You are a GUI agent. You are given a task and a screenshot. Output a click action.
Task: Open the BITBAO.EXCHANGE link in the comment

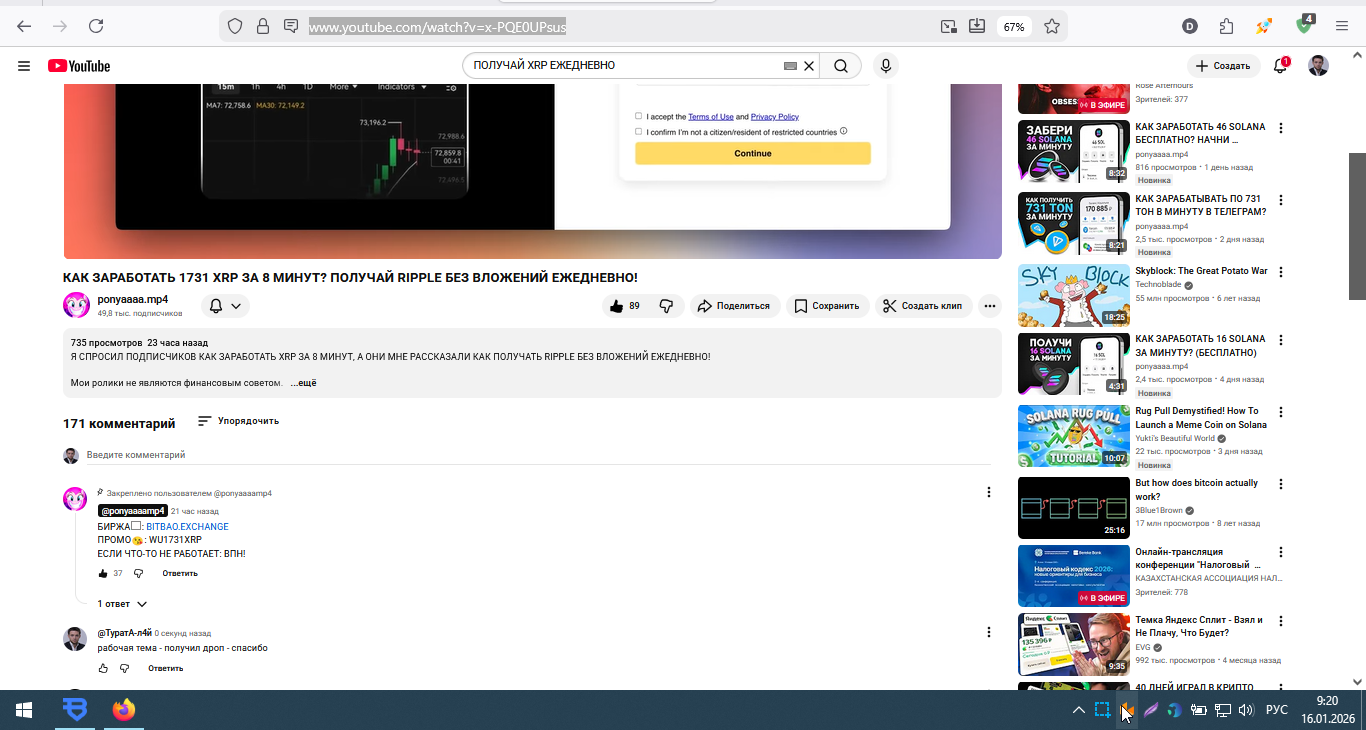(187, 526)
